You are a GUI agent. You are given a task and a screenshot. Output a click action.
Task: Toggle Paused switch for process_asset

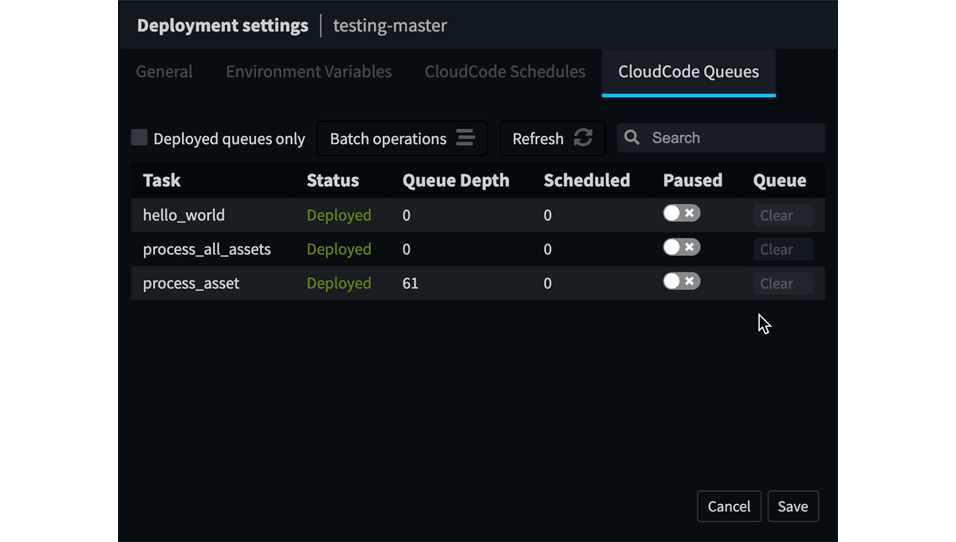[682, 282]
